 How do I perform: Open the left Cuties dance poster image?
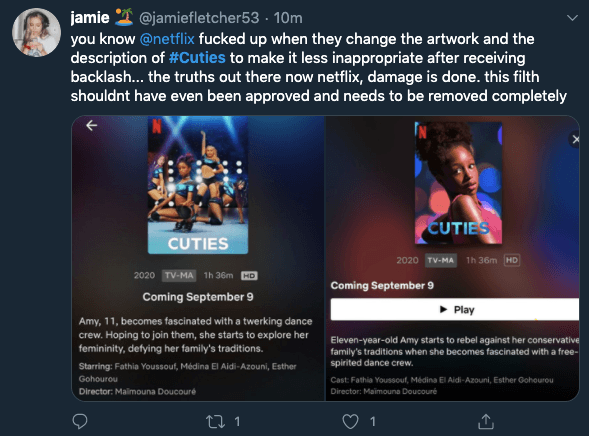198,185
